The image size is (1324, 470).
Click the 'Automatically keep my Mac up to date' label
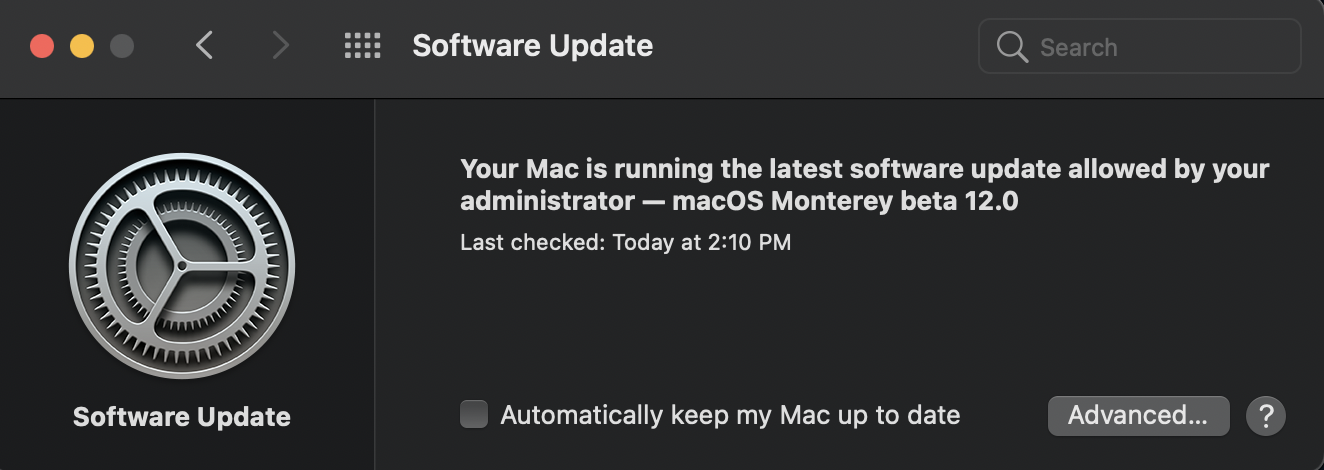pos(730,415)
